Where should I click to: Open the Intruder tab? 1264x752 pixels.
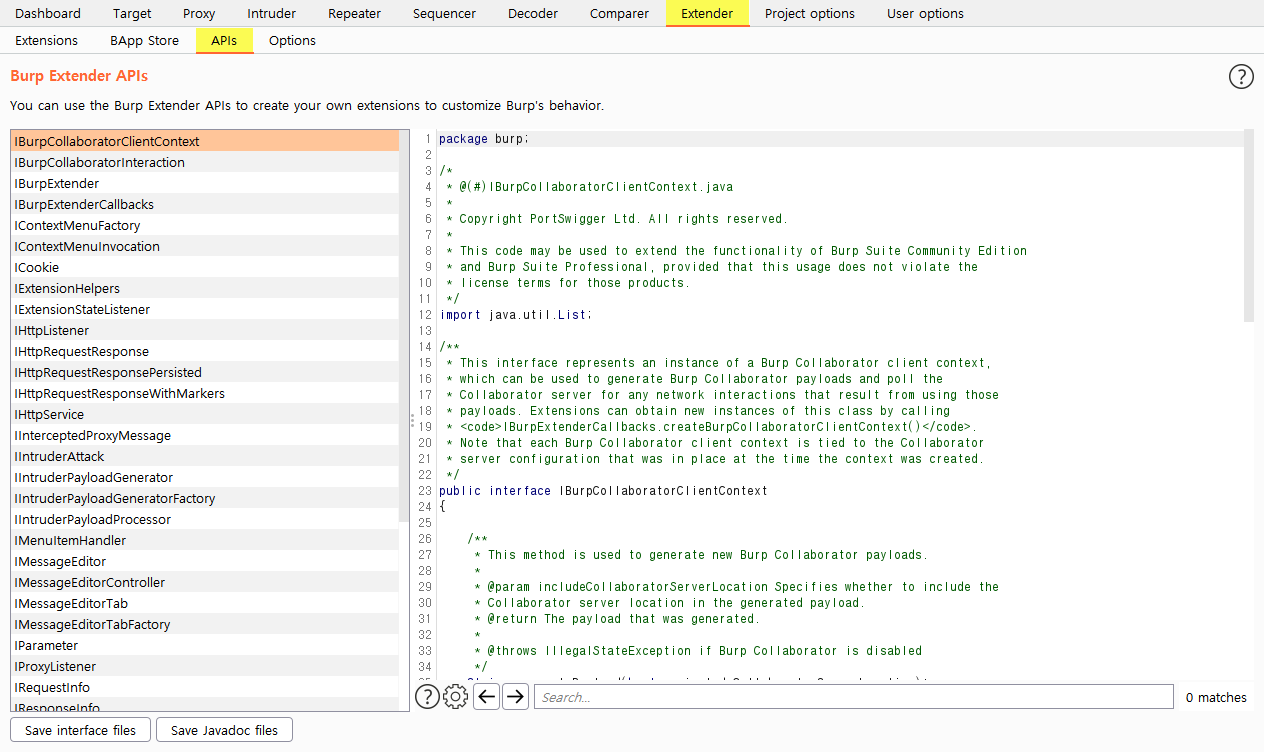[x=271, y=13]
